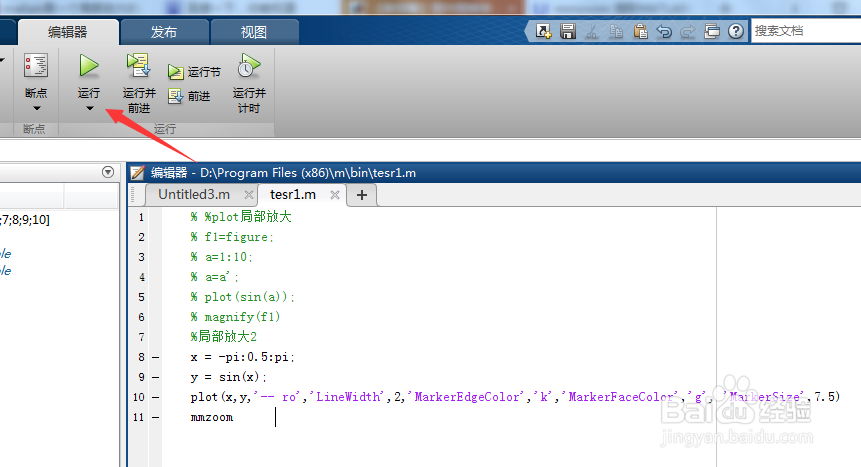
Task: Click the copy icon in quick toolbar
Action: 616,31
